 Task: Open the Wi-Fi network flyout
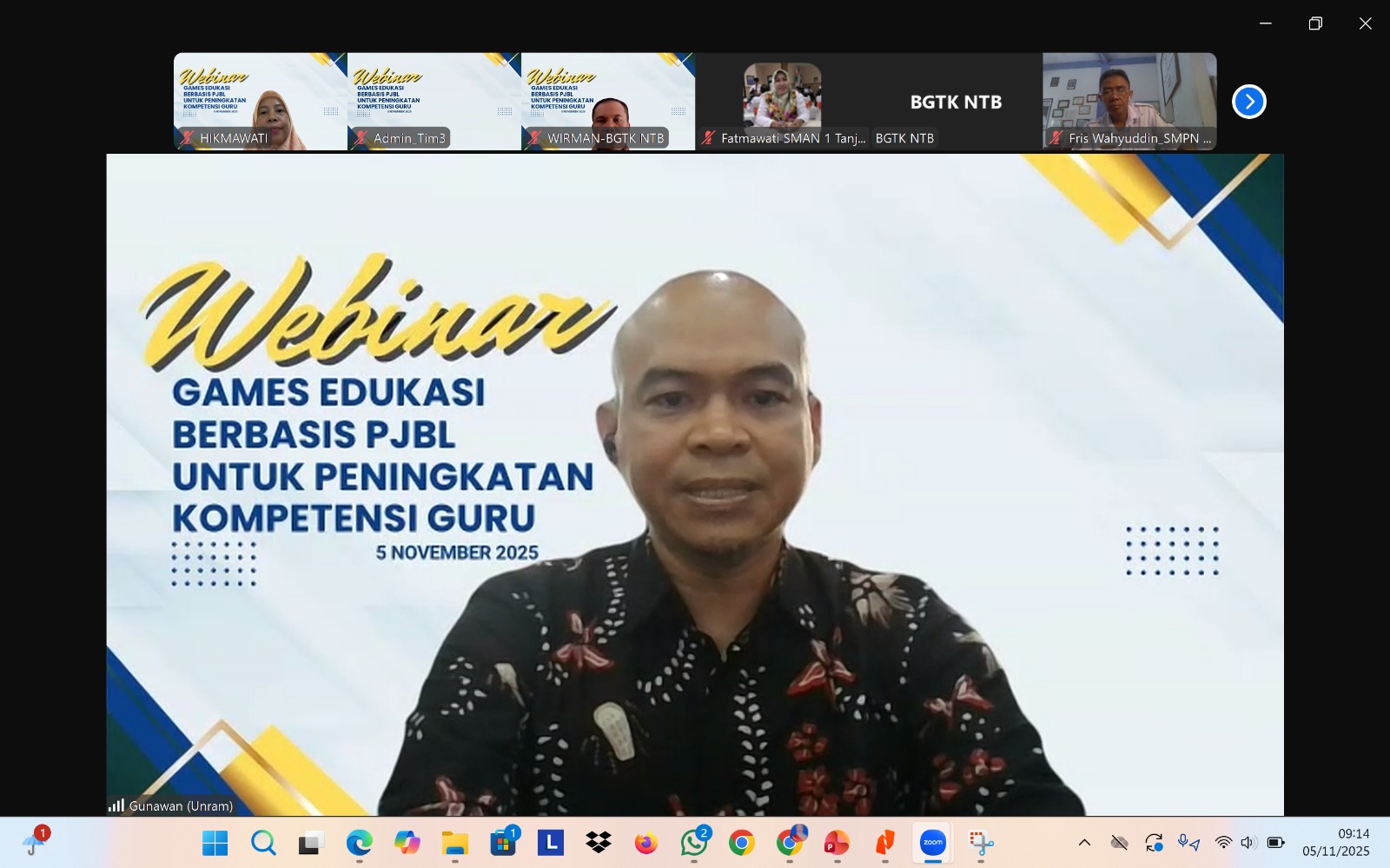(x=1223, y=843)
